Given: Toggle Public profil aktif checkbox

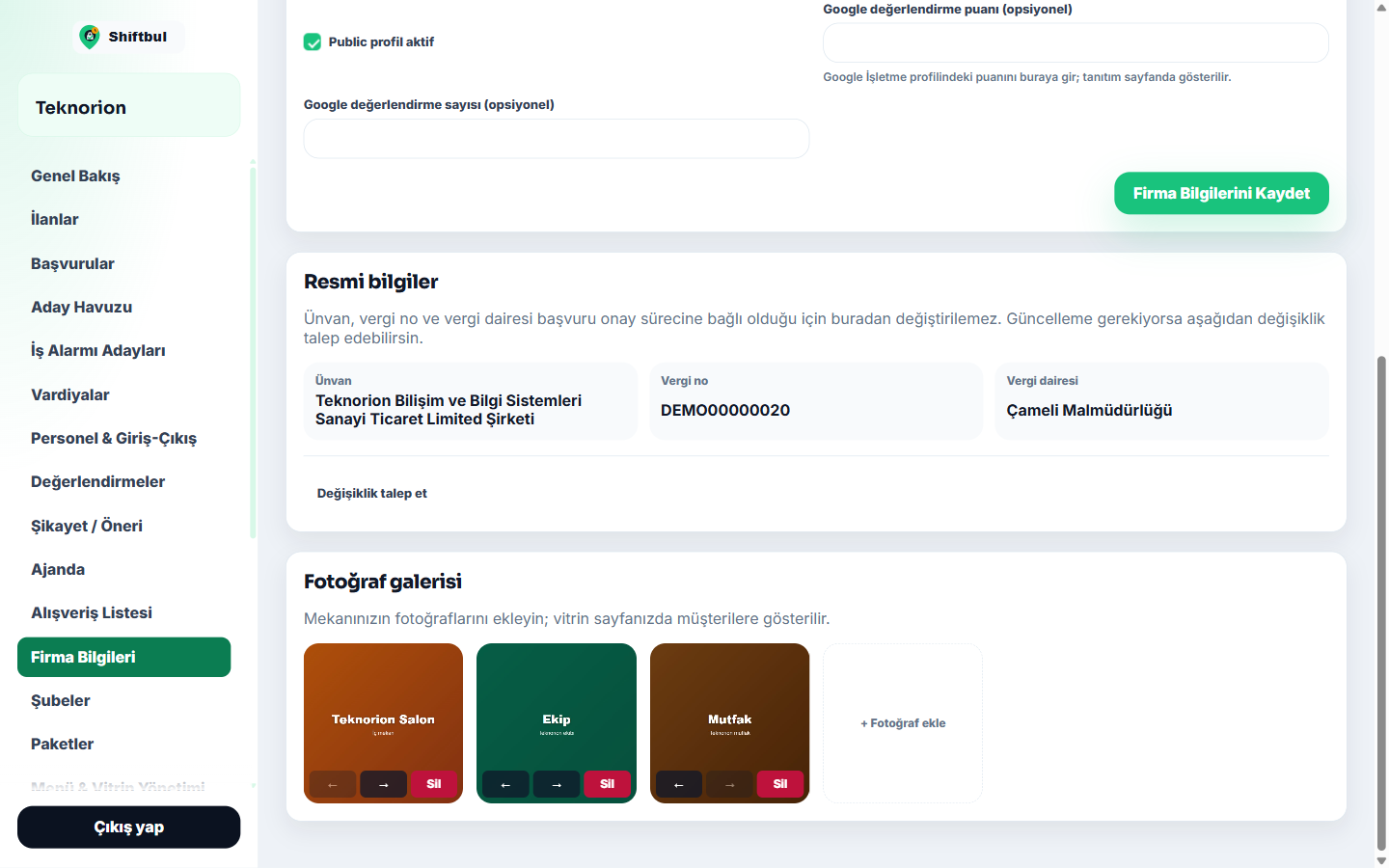Looking at the screenshot, I should [x=313, y=41].
